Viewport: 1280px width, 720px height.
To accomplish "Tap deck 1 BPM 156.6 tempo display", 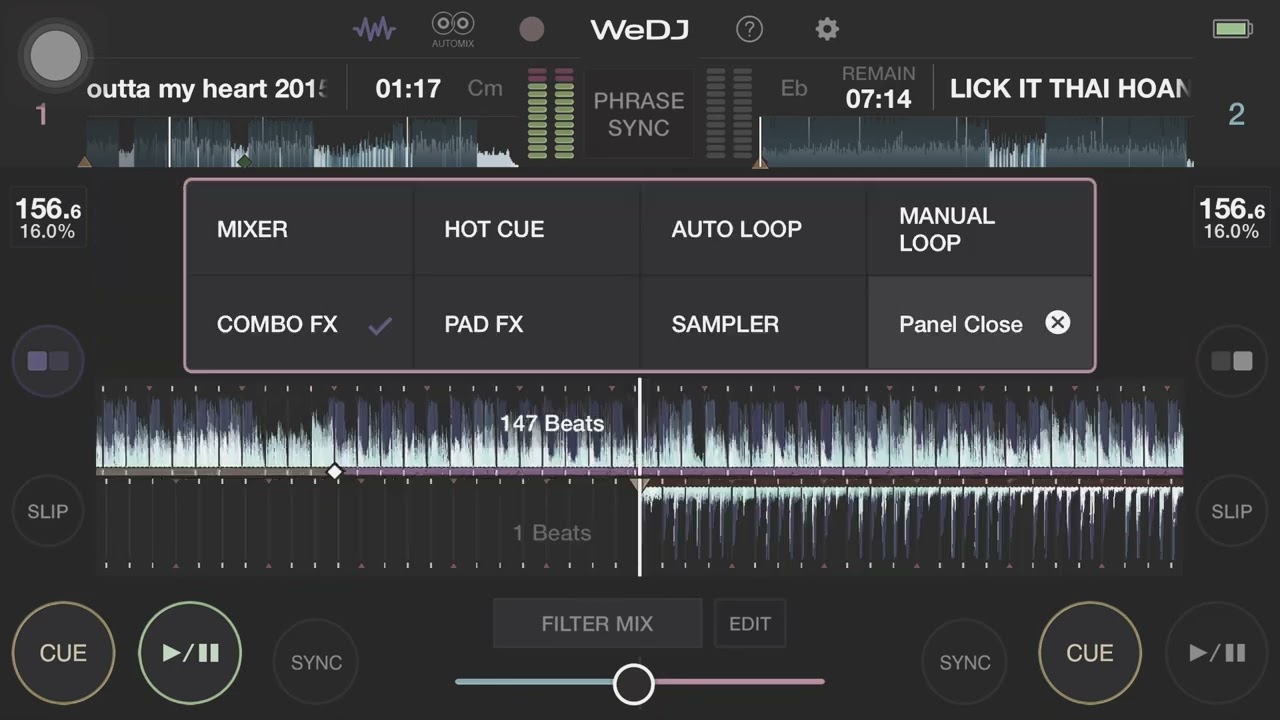I will click(48, 217).
